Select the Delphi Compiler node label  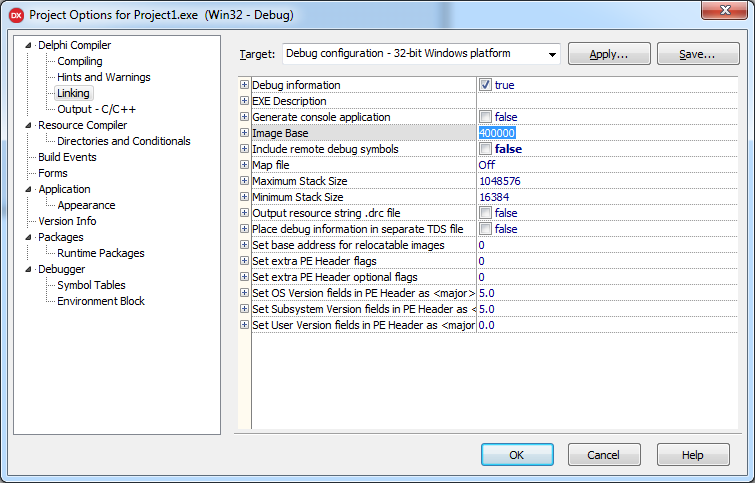coord(75,45)
